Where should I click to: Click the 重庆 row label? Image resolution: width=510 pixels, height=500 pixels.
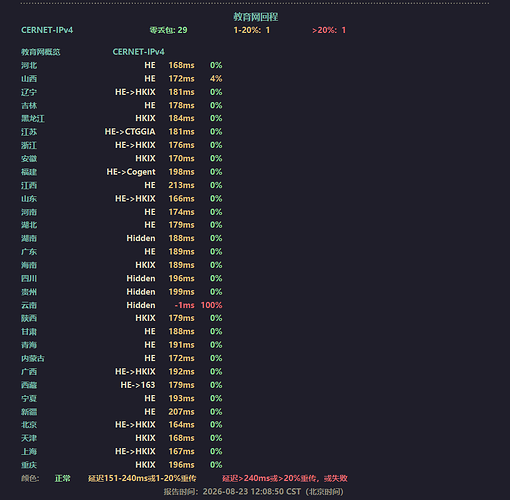tap(29, 465)
